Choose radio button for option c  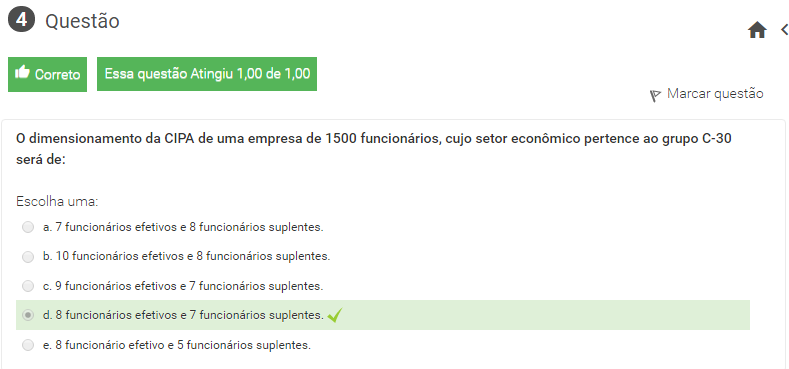coord(28,286)
